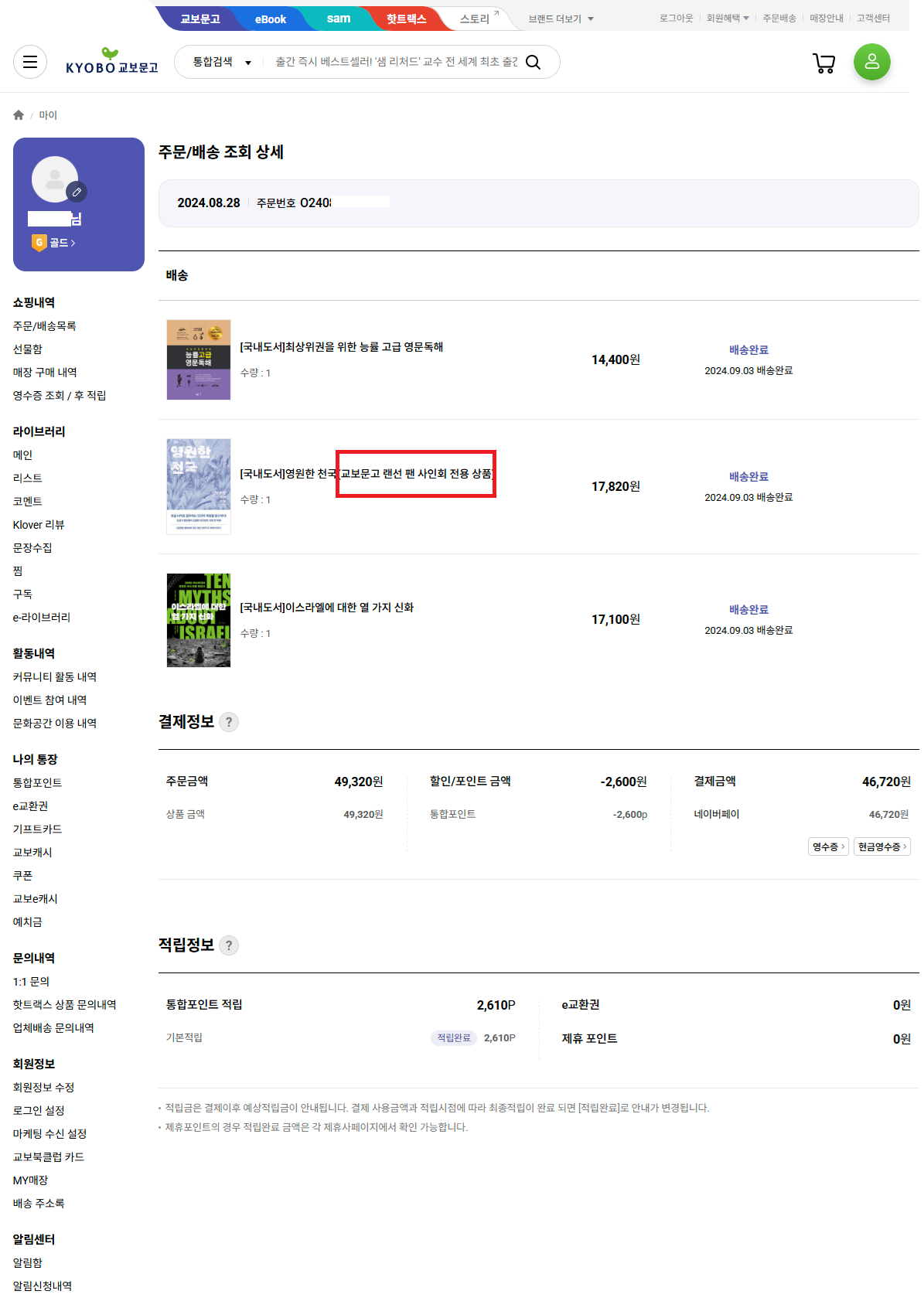Open title 최상위권을 위한 능률 고급 영문독해
Screen dimensions: 924x1308
click(x=342, y=347)
